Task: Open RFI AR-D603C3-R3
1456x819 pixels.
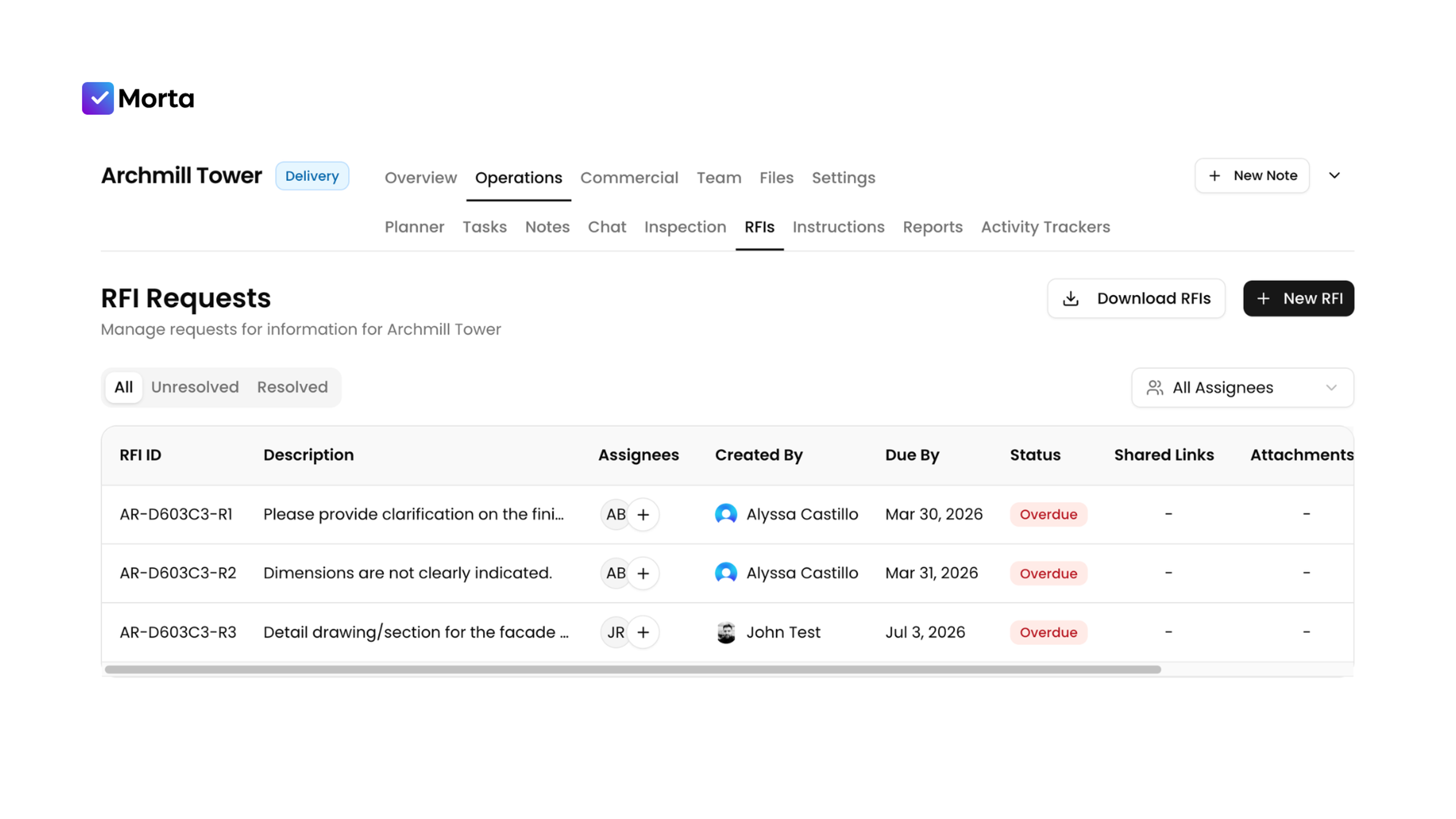Action: [x=177, y=632]
